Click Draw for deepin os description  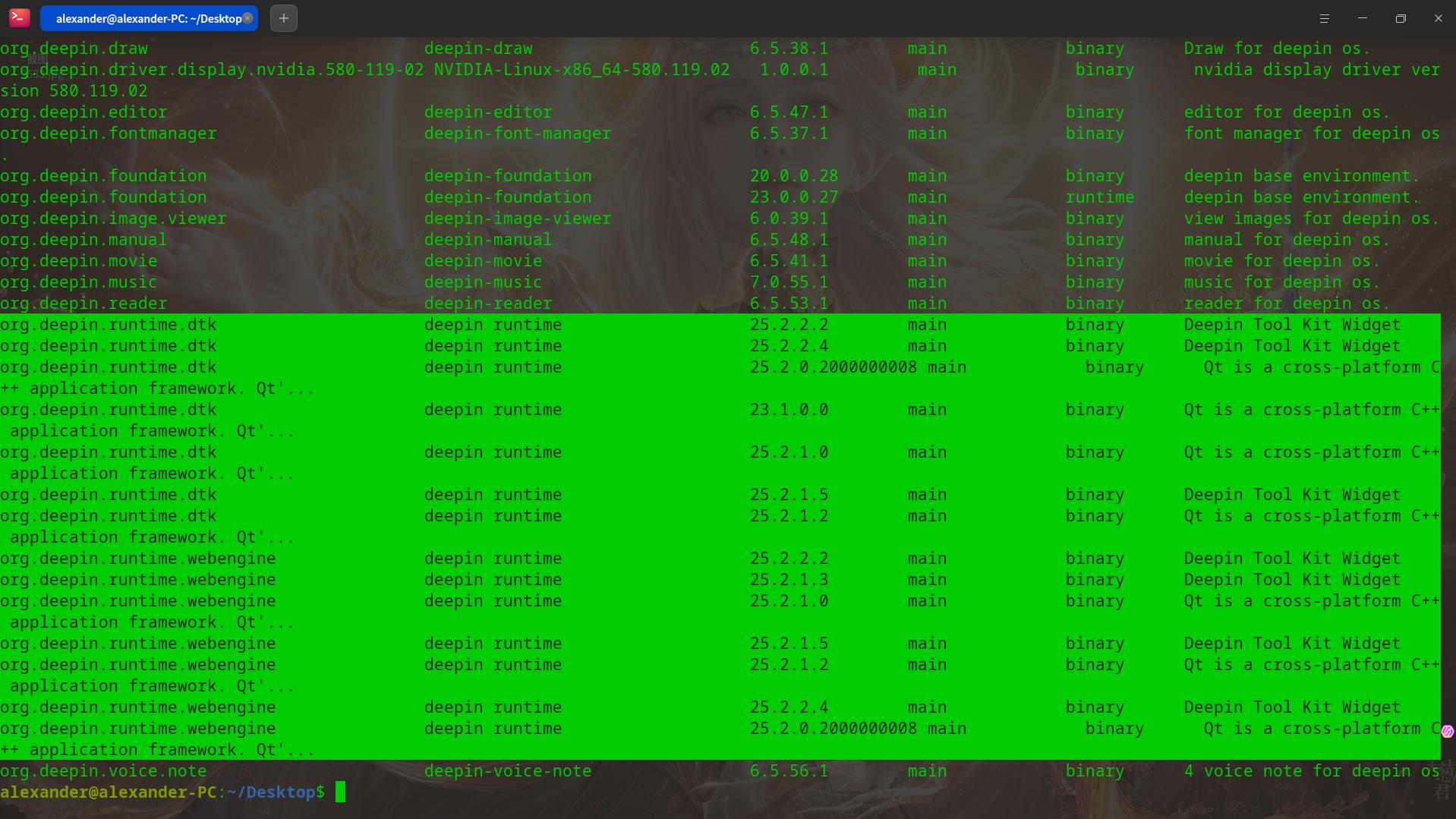pos(1277,49)
